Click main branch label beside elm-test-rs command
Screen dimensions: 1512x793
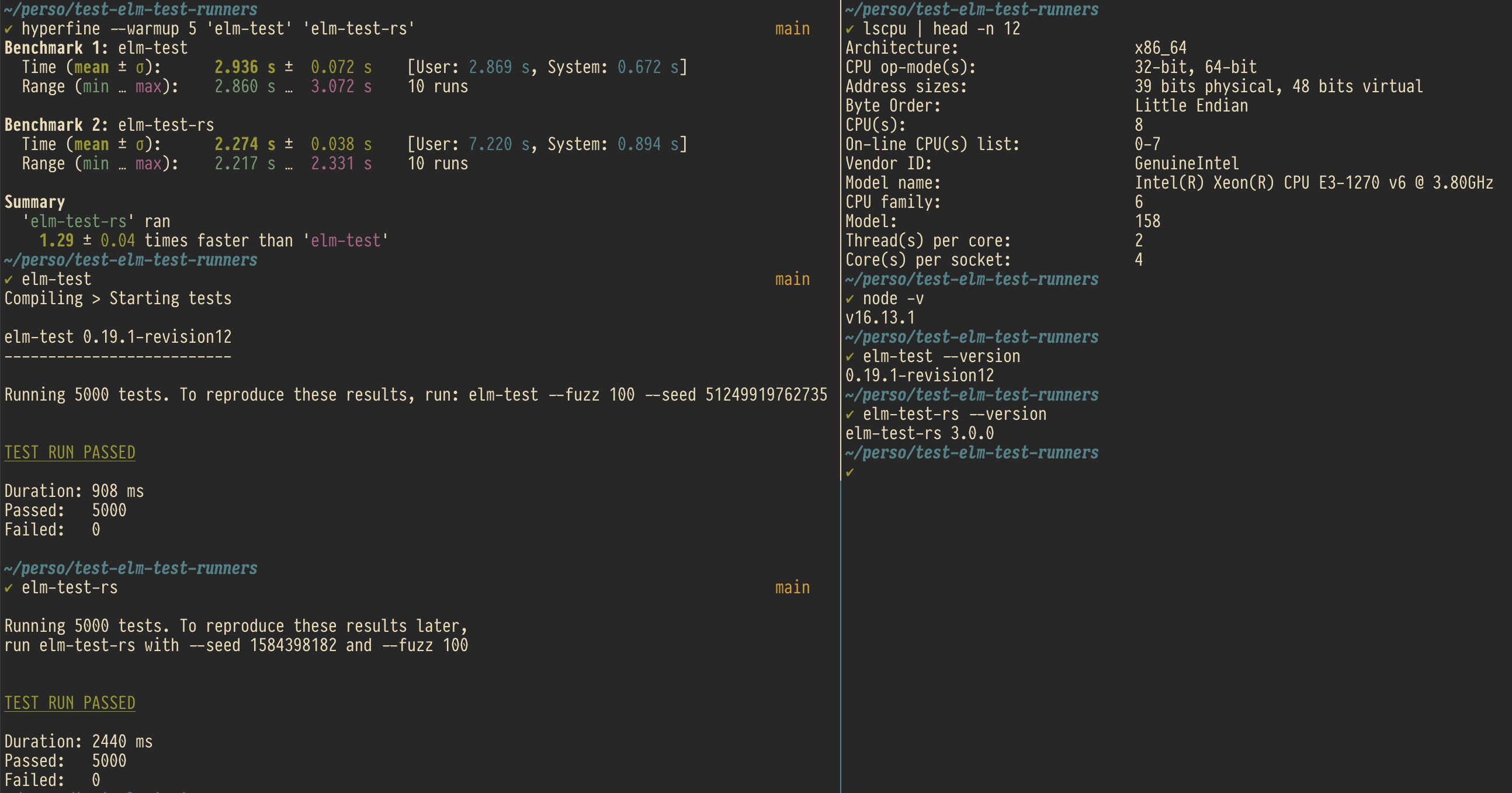pos(792,587)
